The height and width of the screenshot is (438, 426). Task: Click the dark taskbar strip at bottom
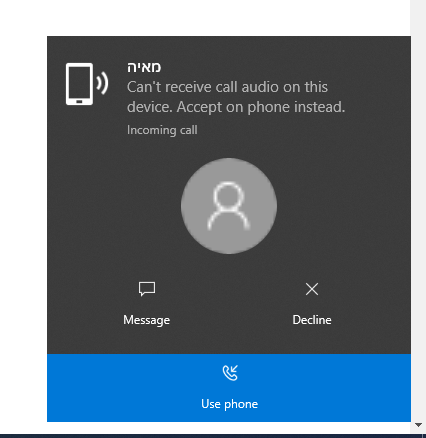tap(213, 436)
